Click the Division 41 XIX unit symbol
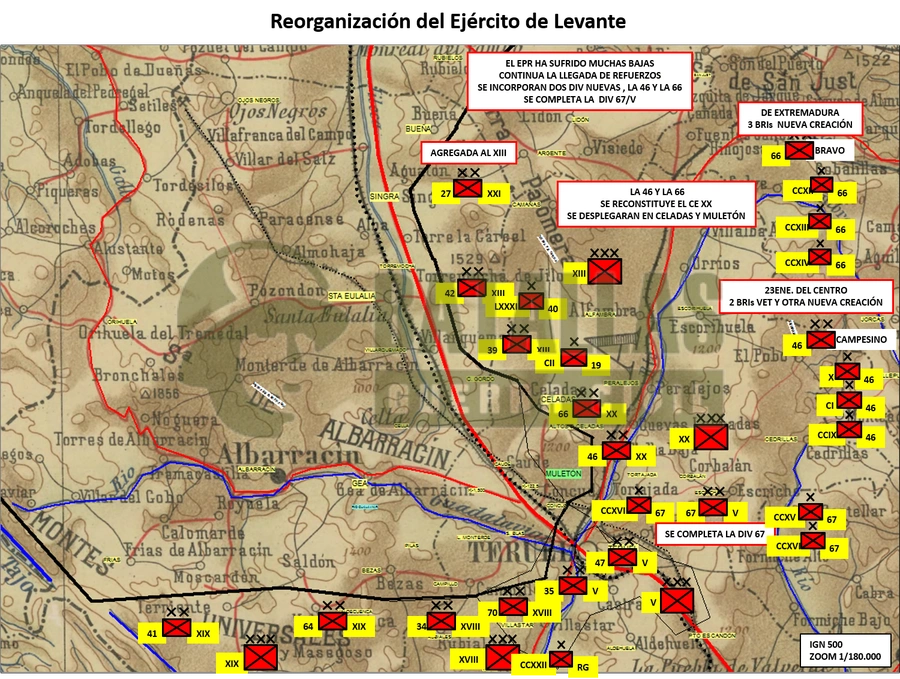 pos(176,627)
